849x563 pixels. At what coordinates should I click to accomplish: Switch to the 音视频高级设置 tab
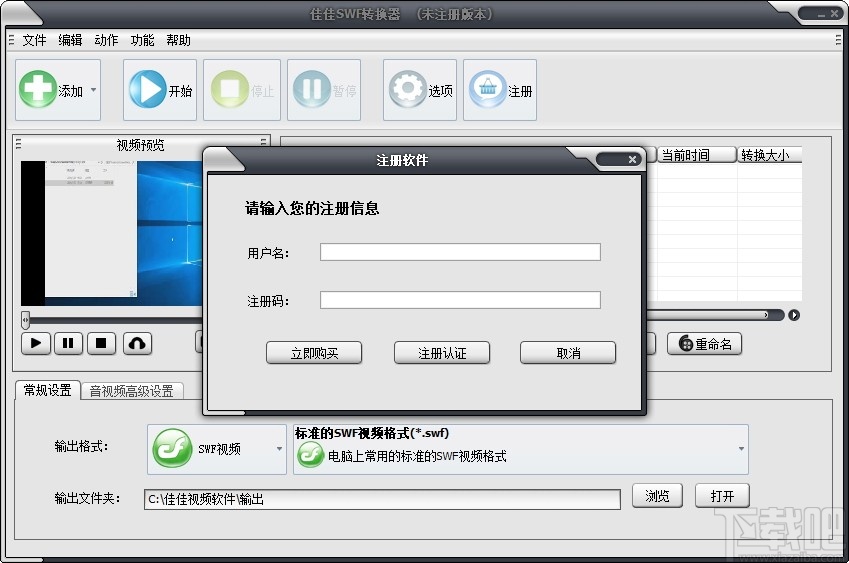point(132,391)
